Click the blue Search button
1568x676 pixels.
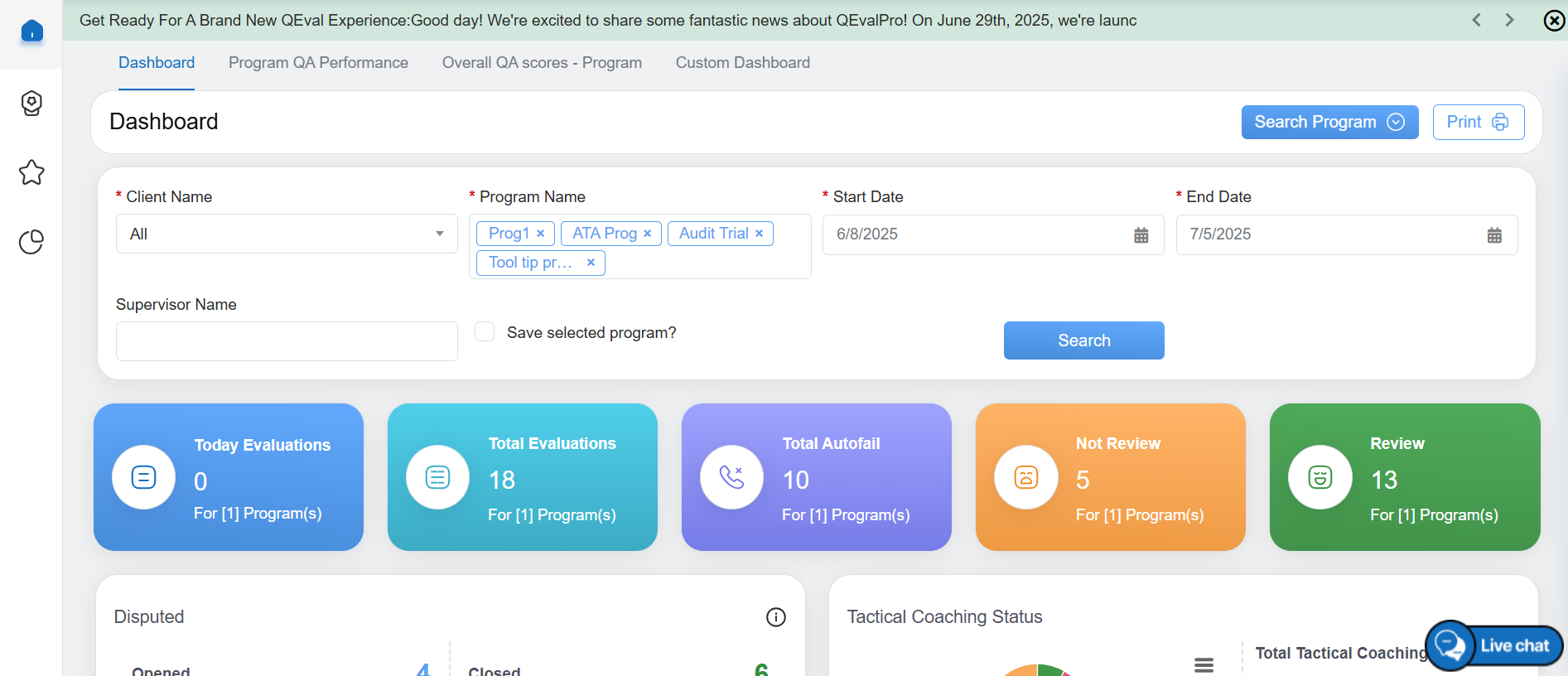[1083, 340]
